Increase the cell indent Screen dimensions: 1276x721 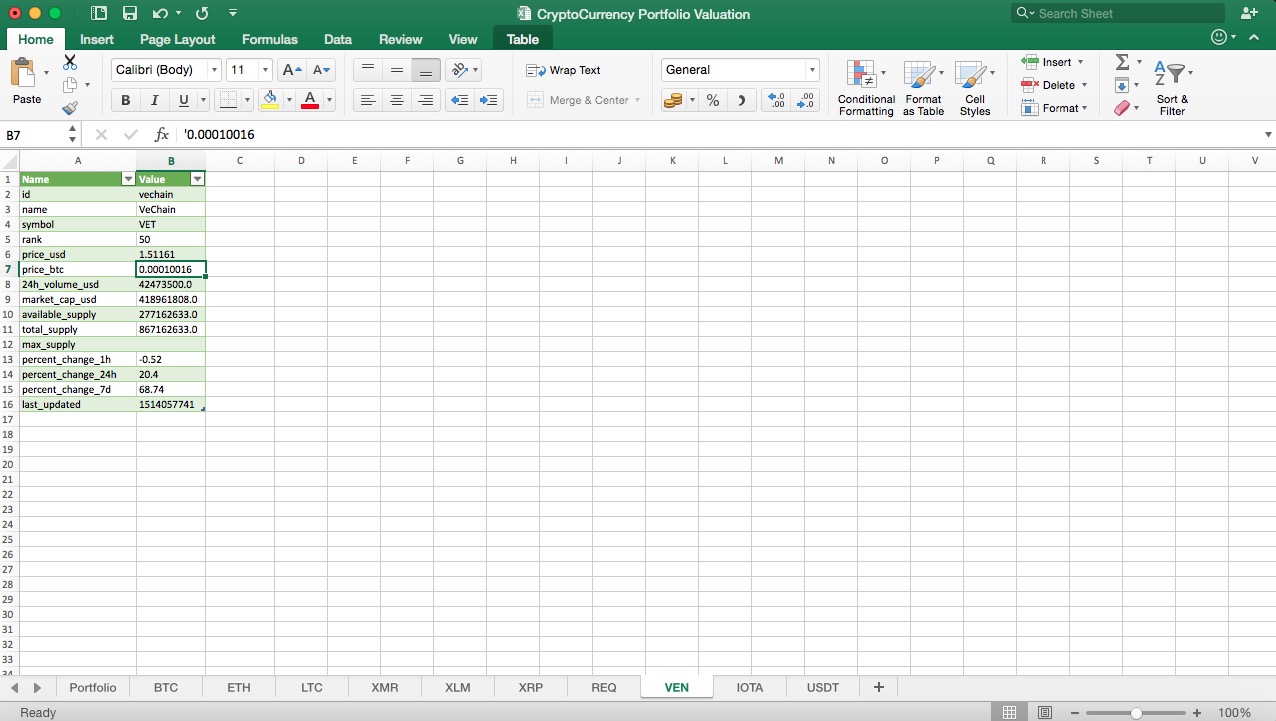(x=489, y=100)
